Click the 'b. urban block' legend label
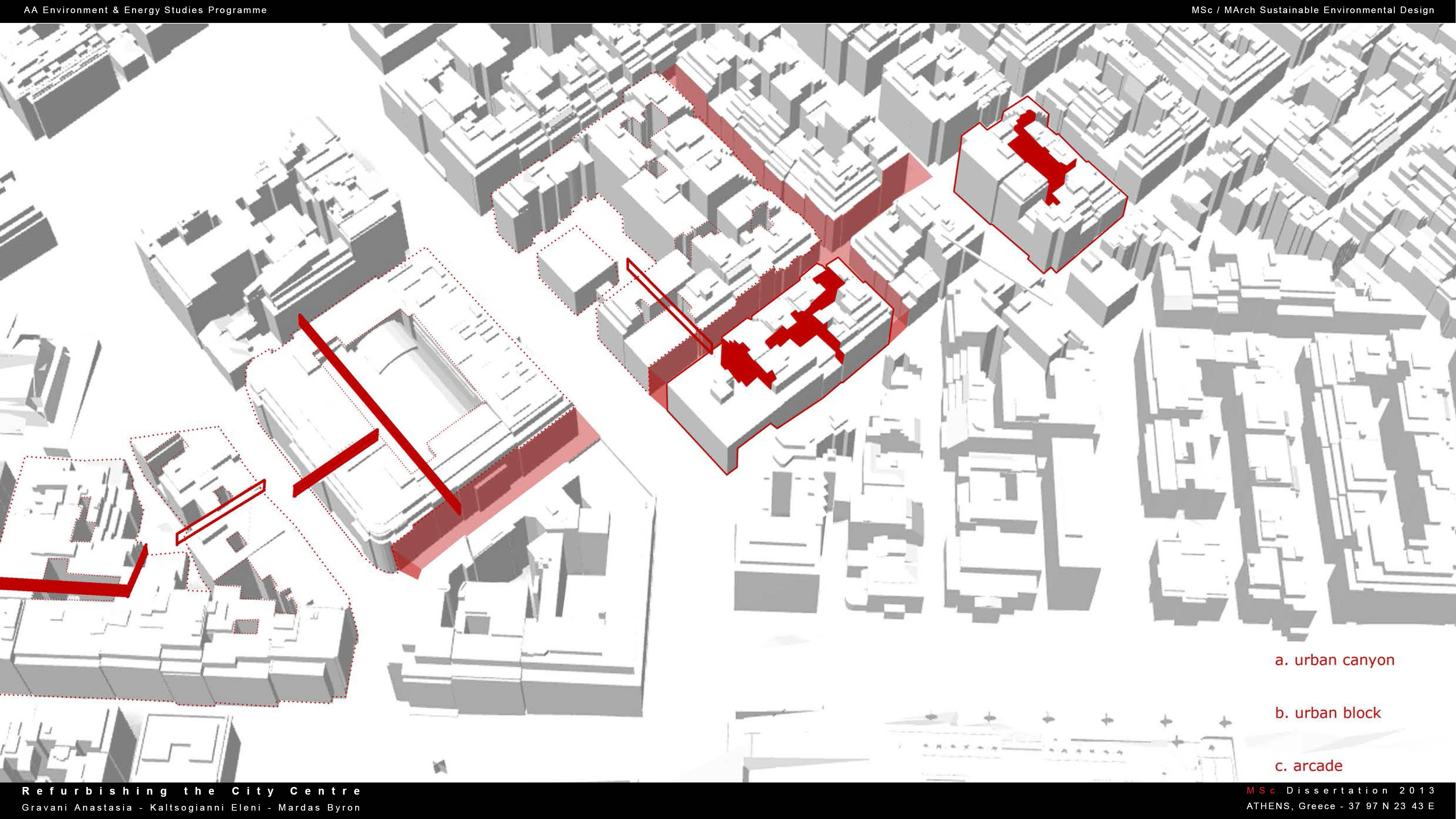Screen dimensions: 1456x819 (x=1328, y=713)
